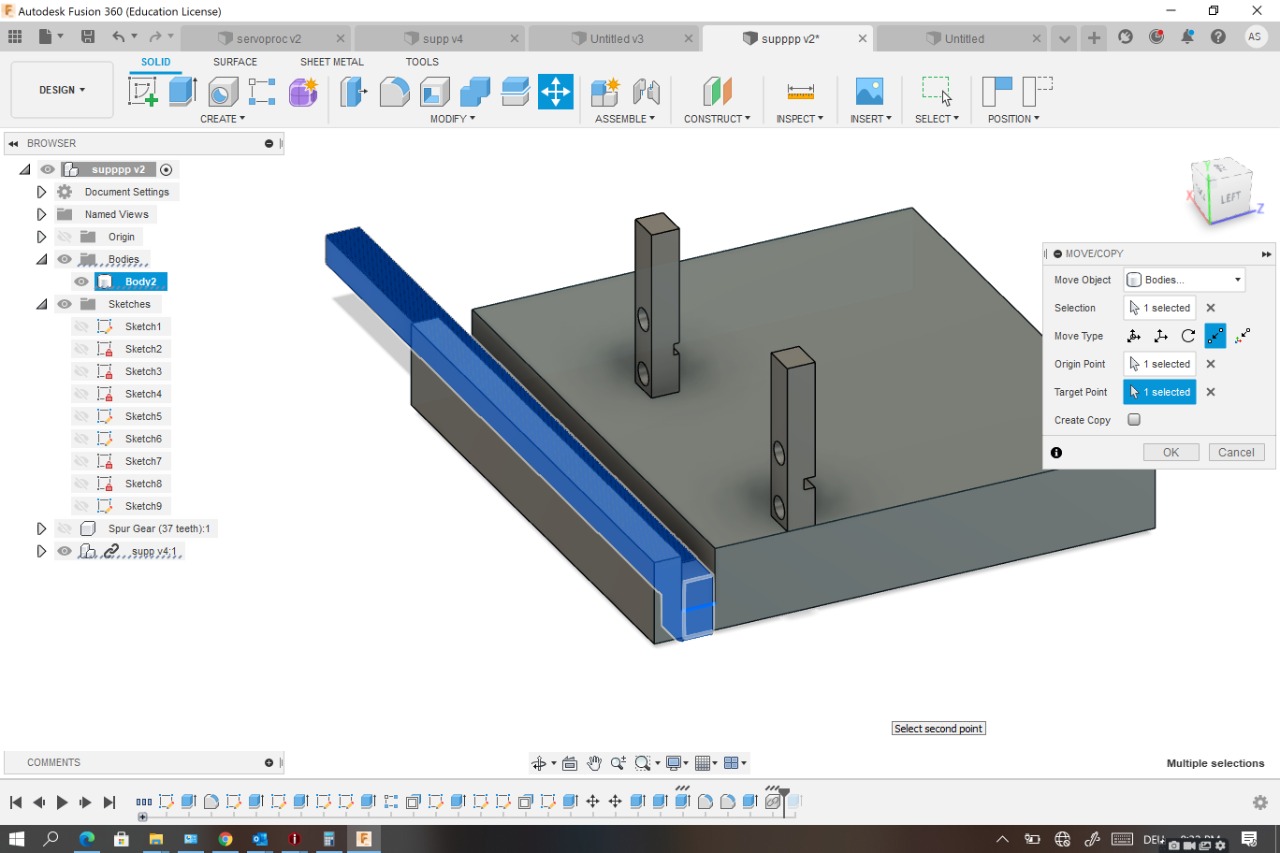The image size is (1280, 853).
Task: Select the Shell tool icon
Action: 434,92
